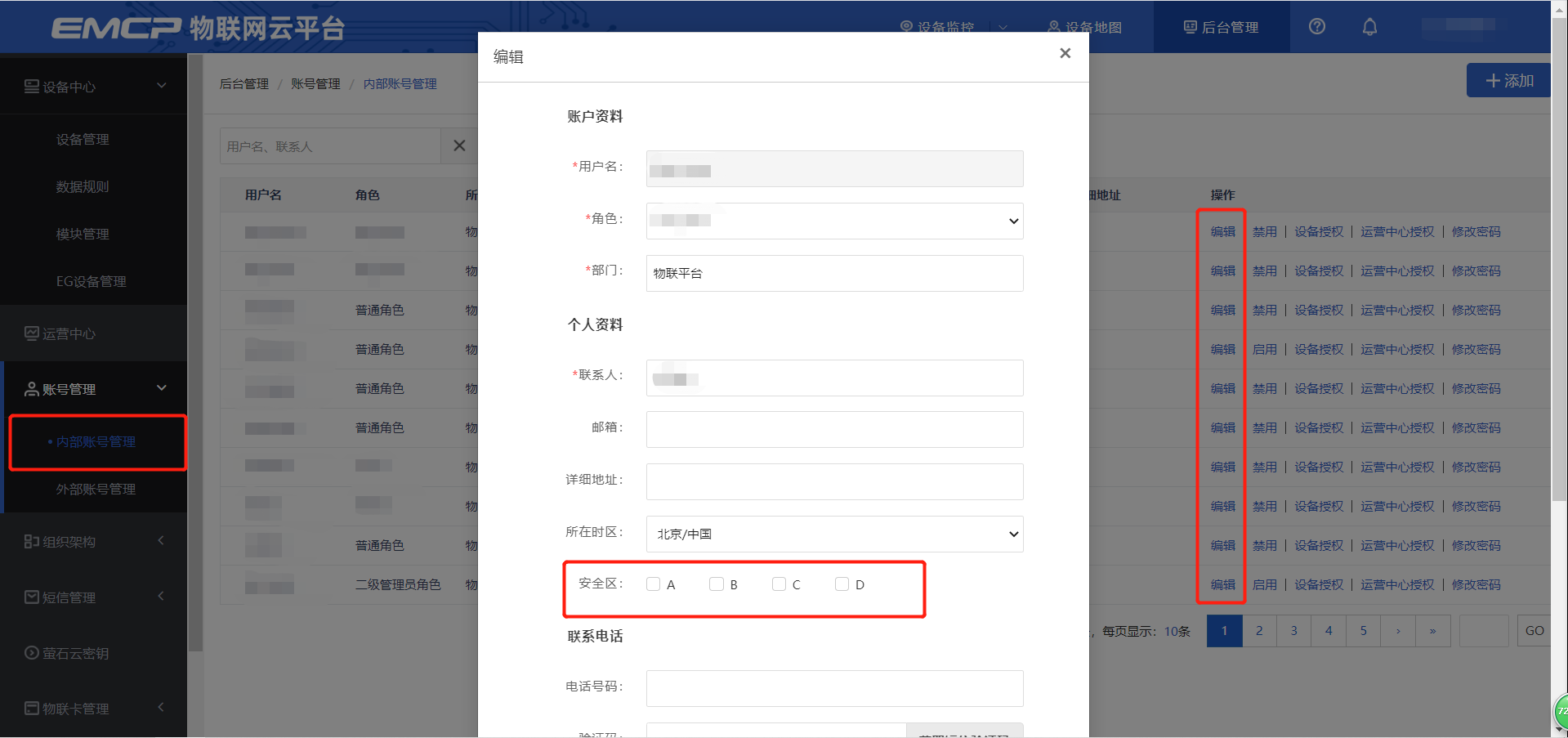The height and width of the screenshot is (738, 1568).
Task: Expand the 短信管理 chevron
Action: [161, 596]
